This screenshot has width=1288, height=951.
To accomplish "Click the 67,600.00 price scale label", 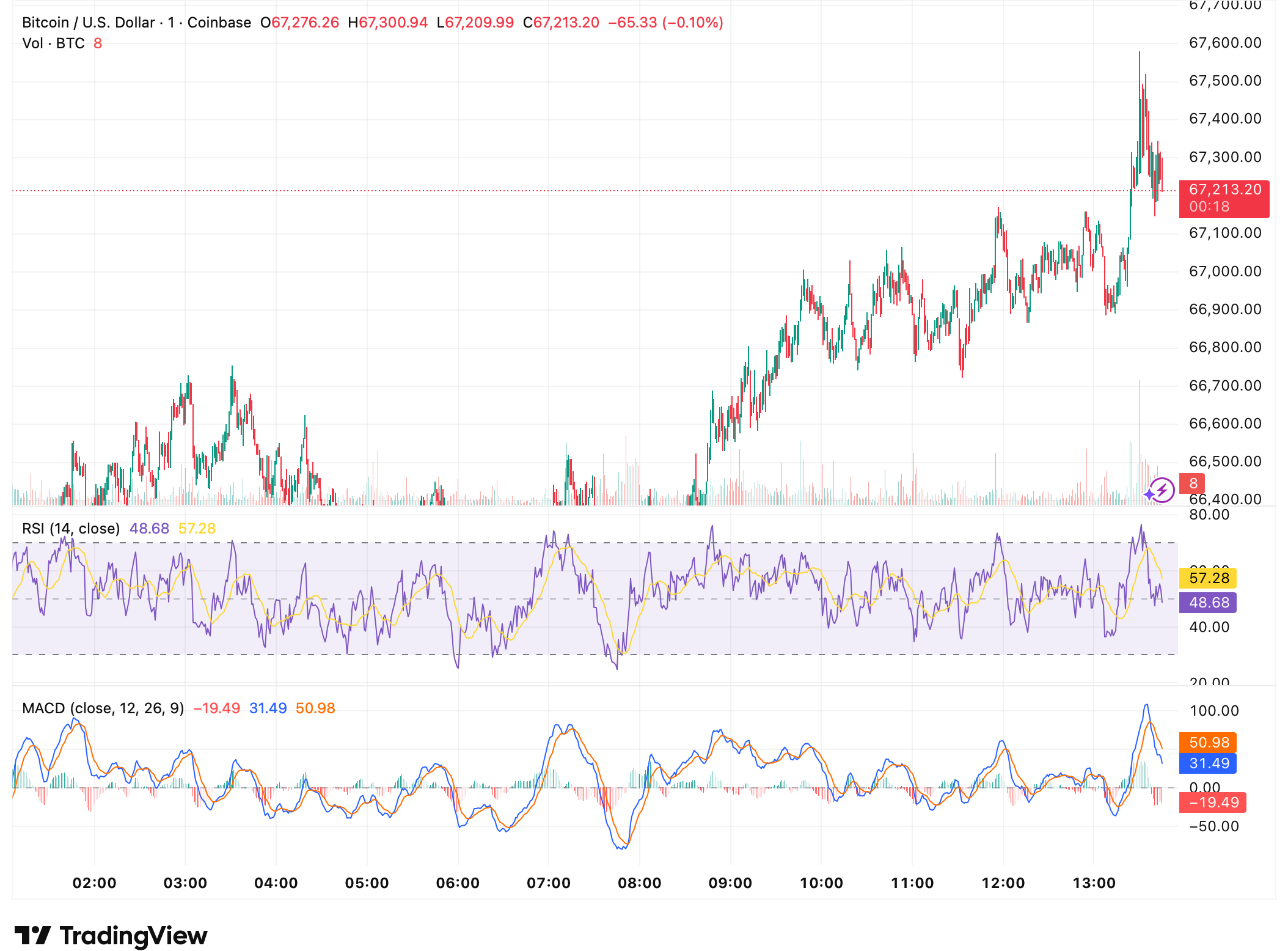I will (1224, 43).
